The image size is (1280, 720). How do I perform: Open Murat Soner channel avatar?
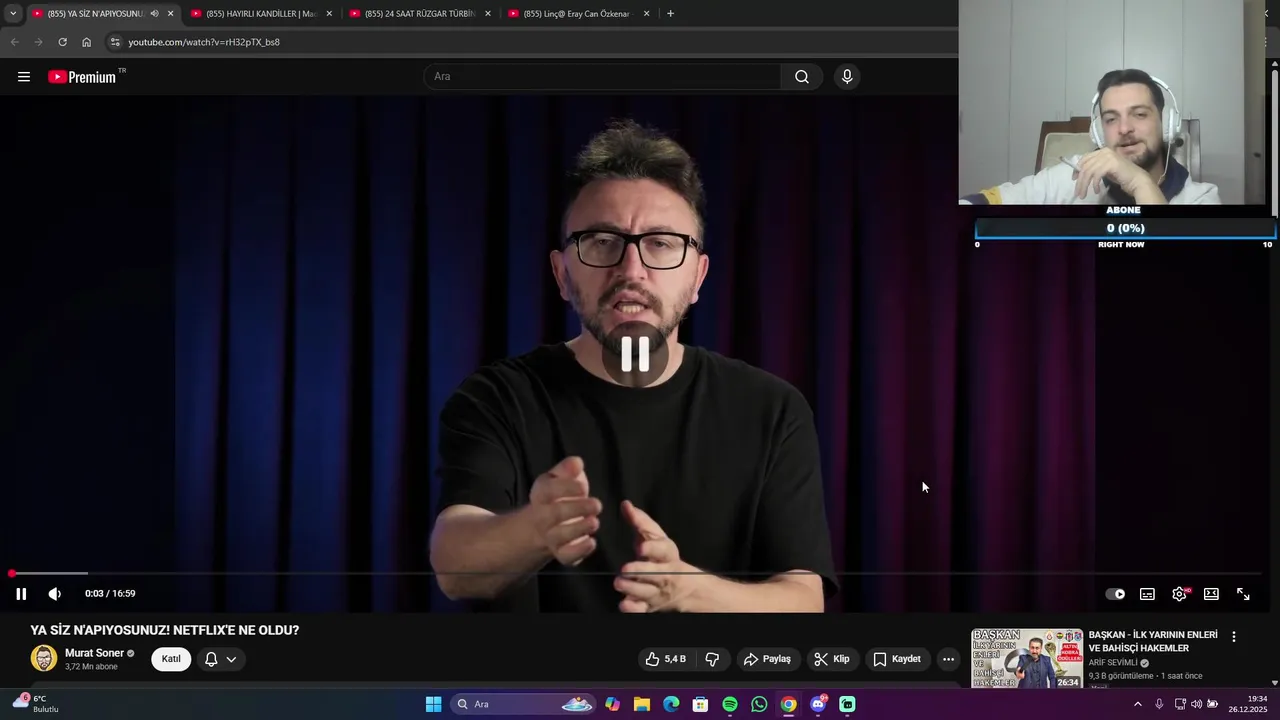(x=44, y=658)
